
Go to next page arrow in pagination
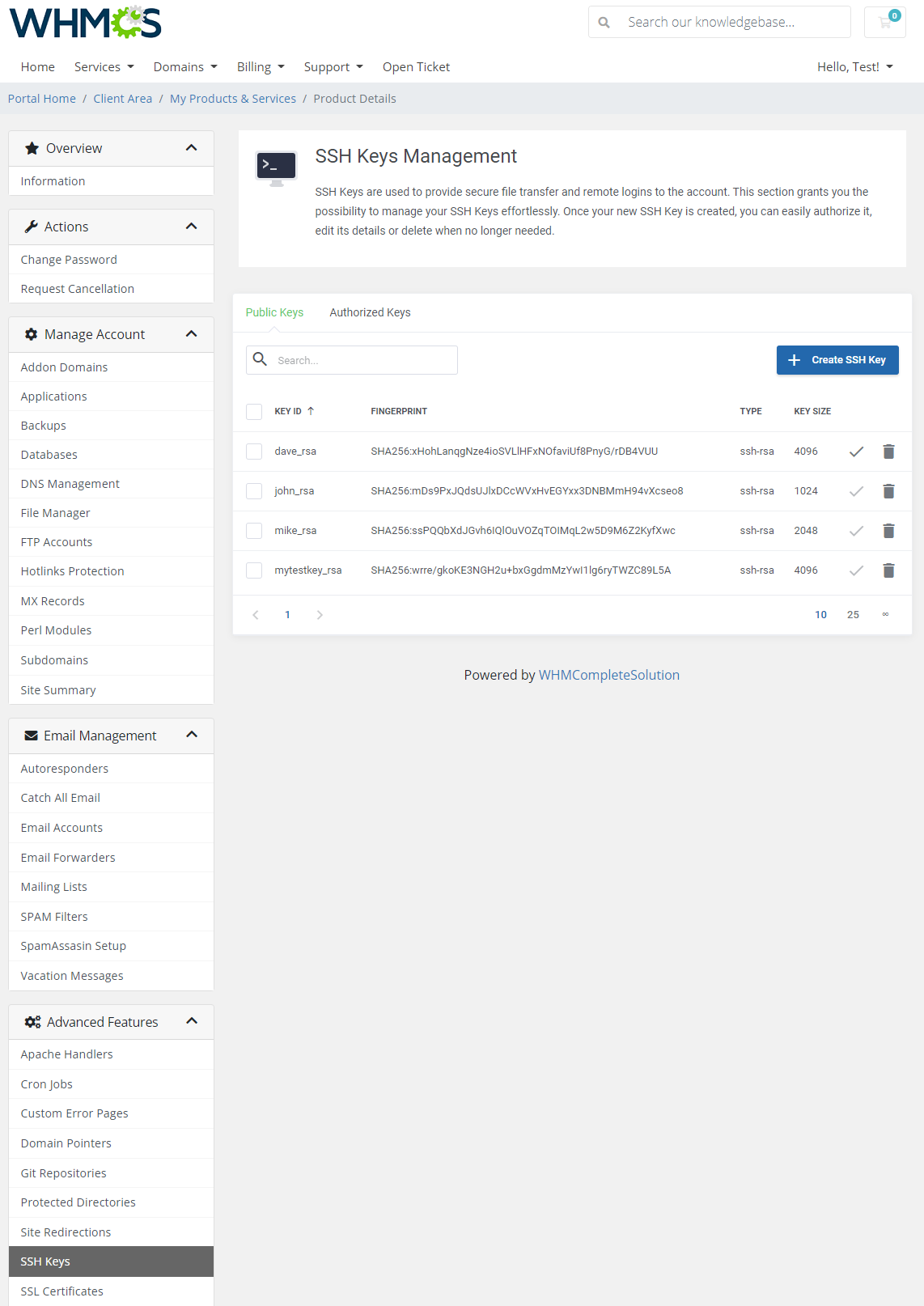pyautogui.click(x=320, y=615)
